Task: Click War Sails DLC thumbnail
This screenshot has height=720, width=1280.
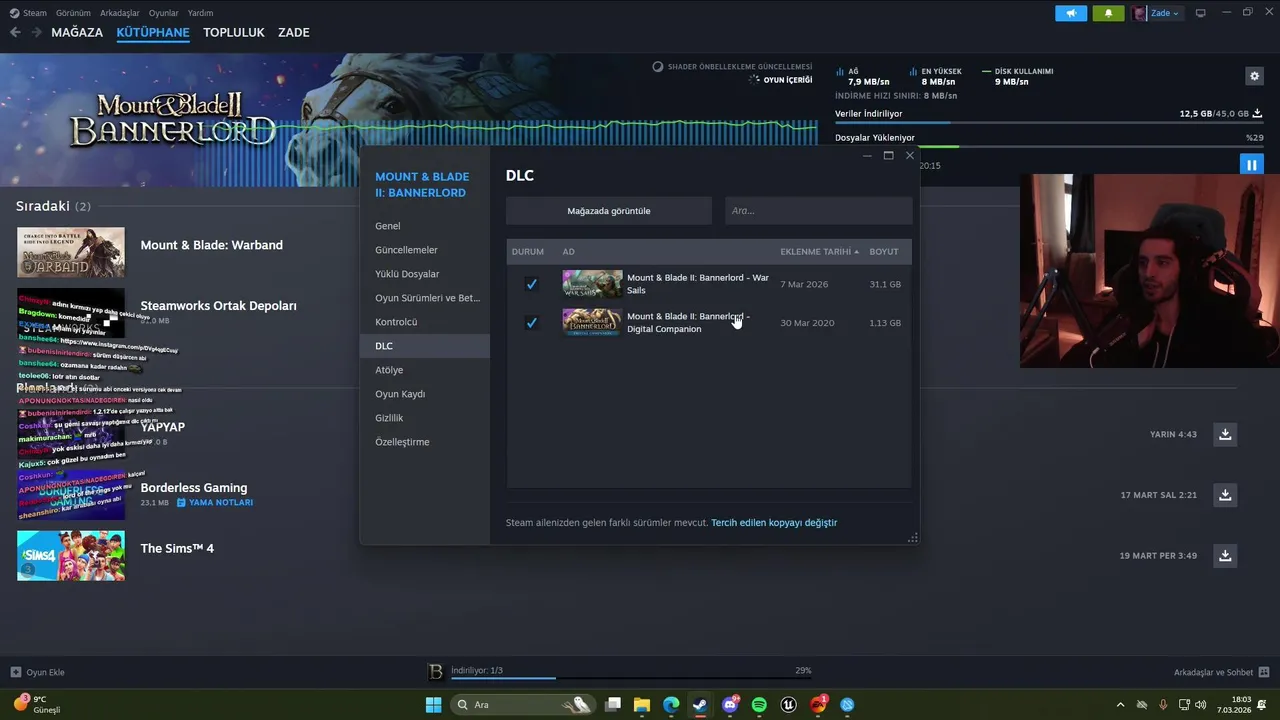Action: pyautogui.click(x=592, y=284)
